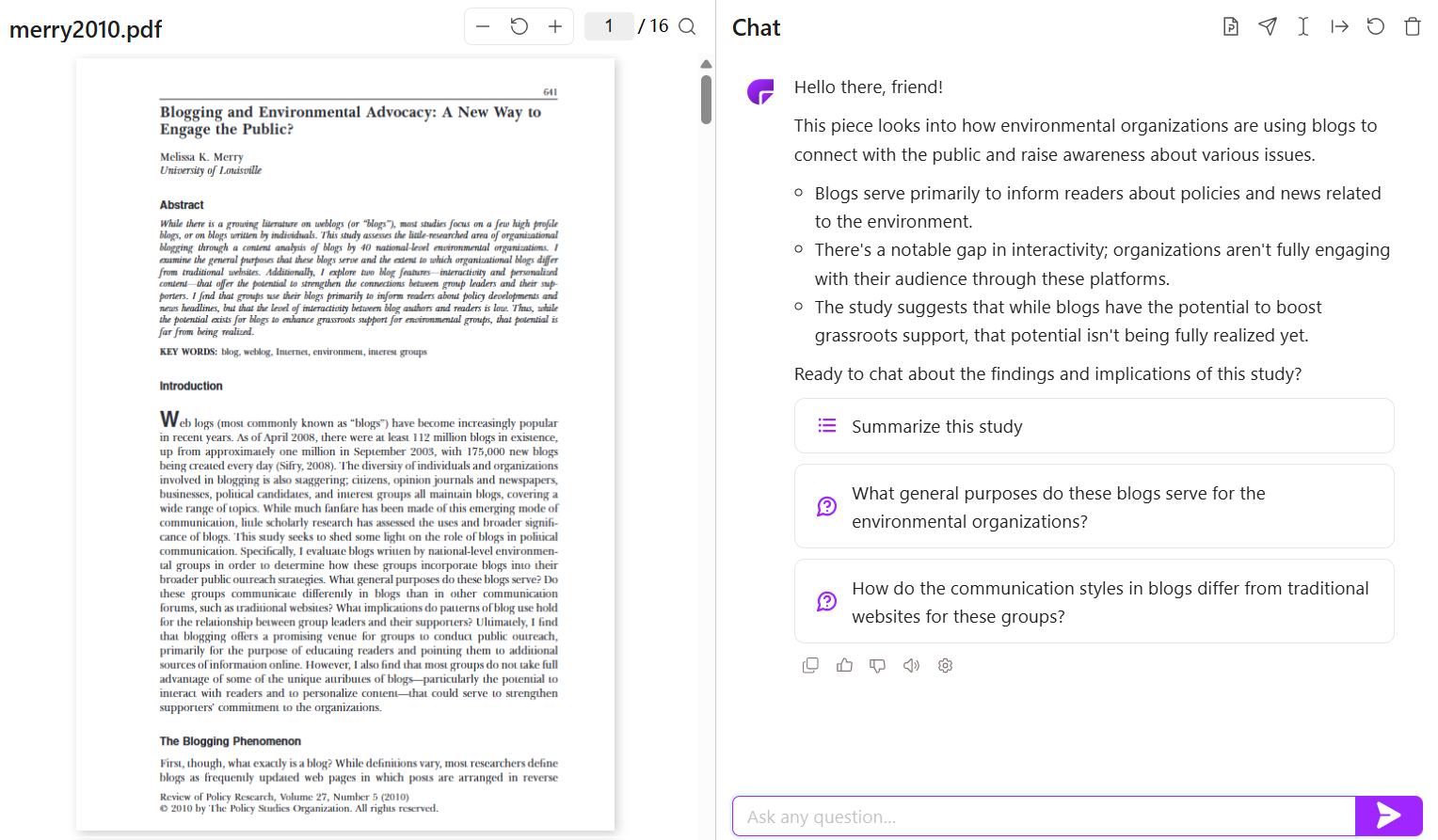
Task: Open the PDF summary options
Action: [1230, 26]
